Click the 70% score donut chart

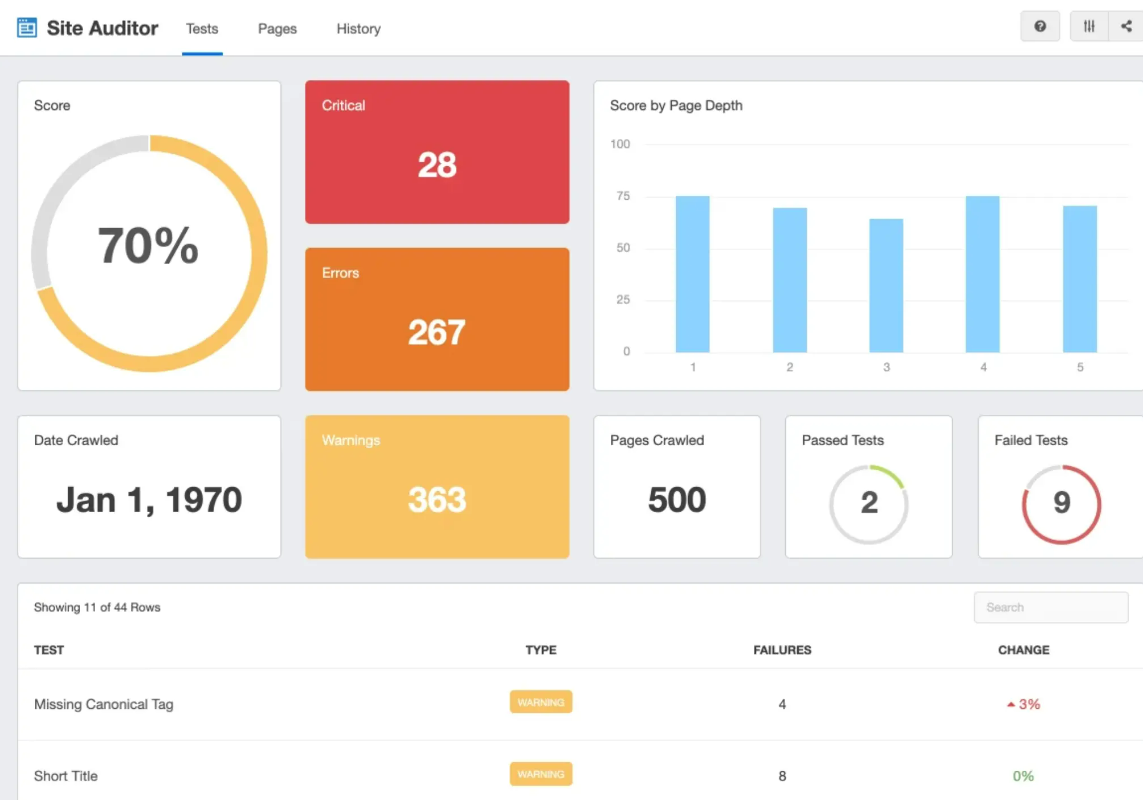(x=149, y=253)
